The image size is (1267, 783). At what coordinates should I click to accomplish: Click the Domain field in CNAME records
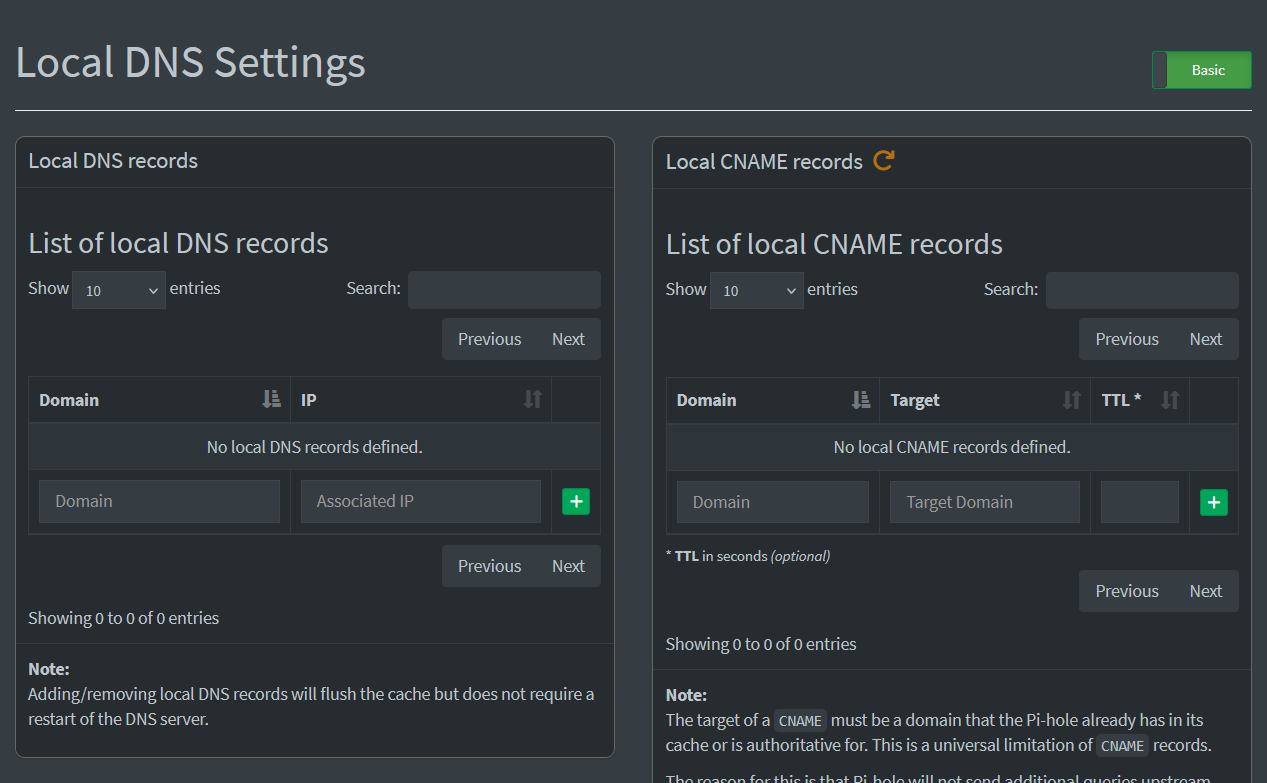773,502
